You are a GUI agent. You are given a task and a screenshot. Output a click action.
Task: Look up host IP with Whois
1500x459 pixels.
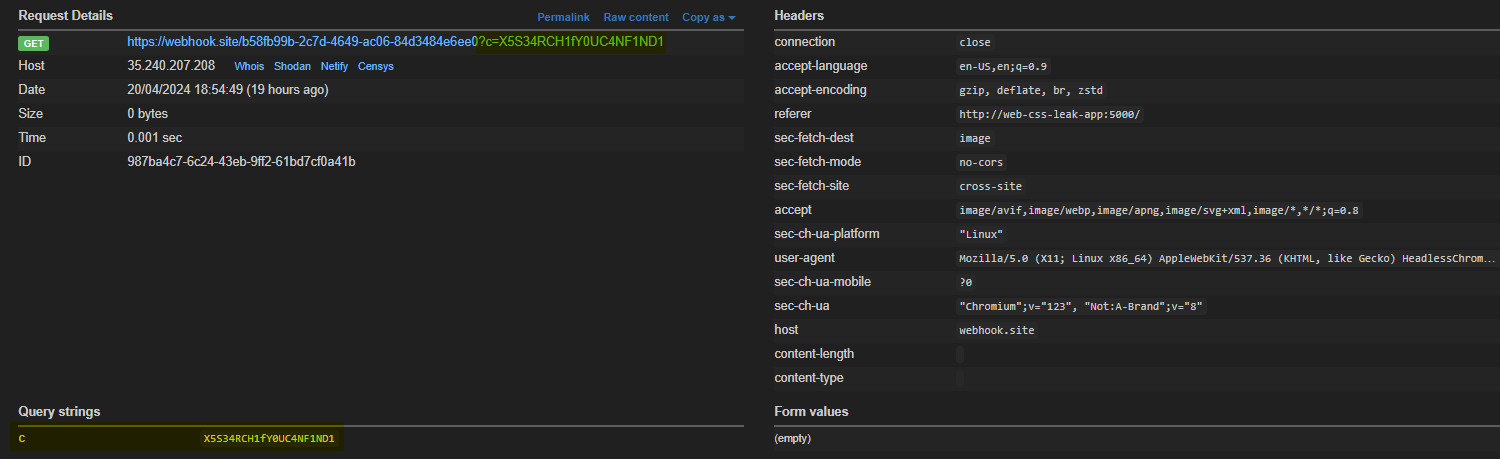(250, 66)
